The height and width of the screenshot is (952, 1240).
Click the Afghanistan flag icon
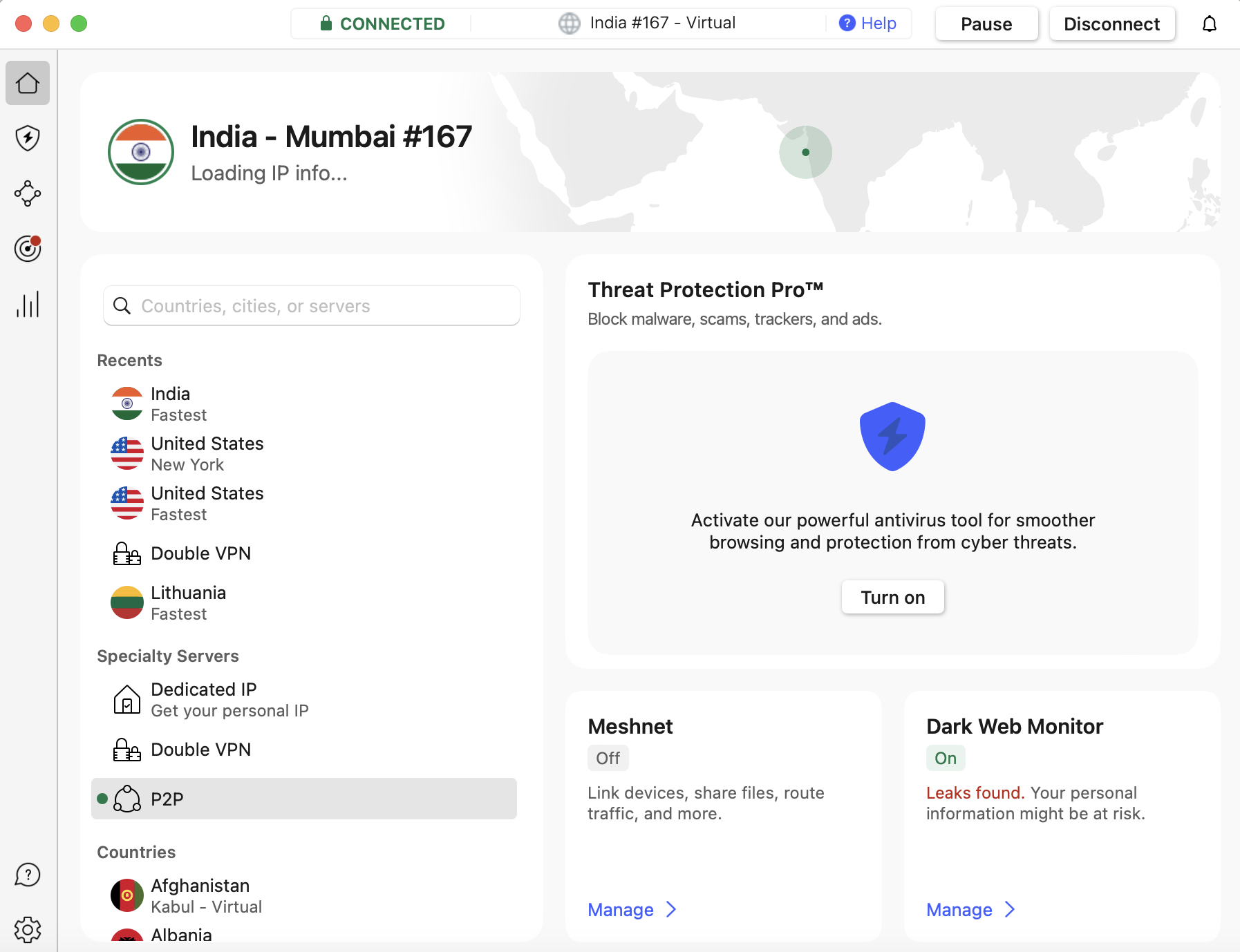[x=127, y=895]
